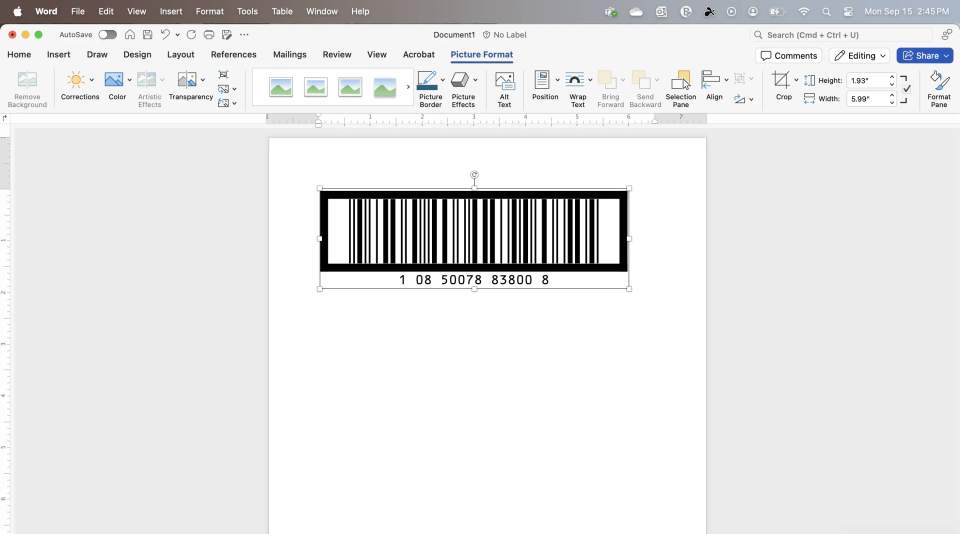Click the Save icon in title bar
Image resolution: width=960 pixels, height=534 pixels.
tap(147, 35)
